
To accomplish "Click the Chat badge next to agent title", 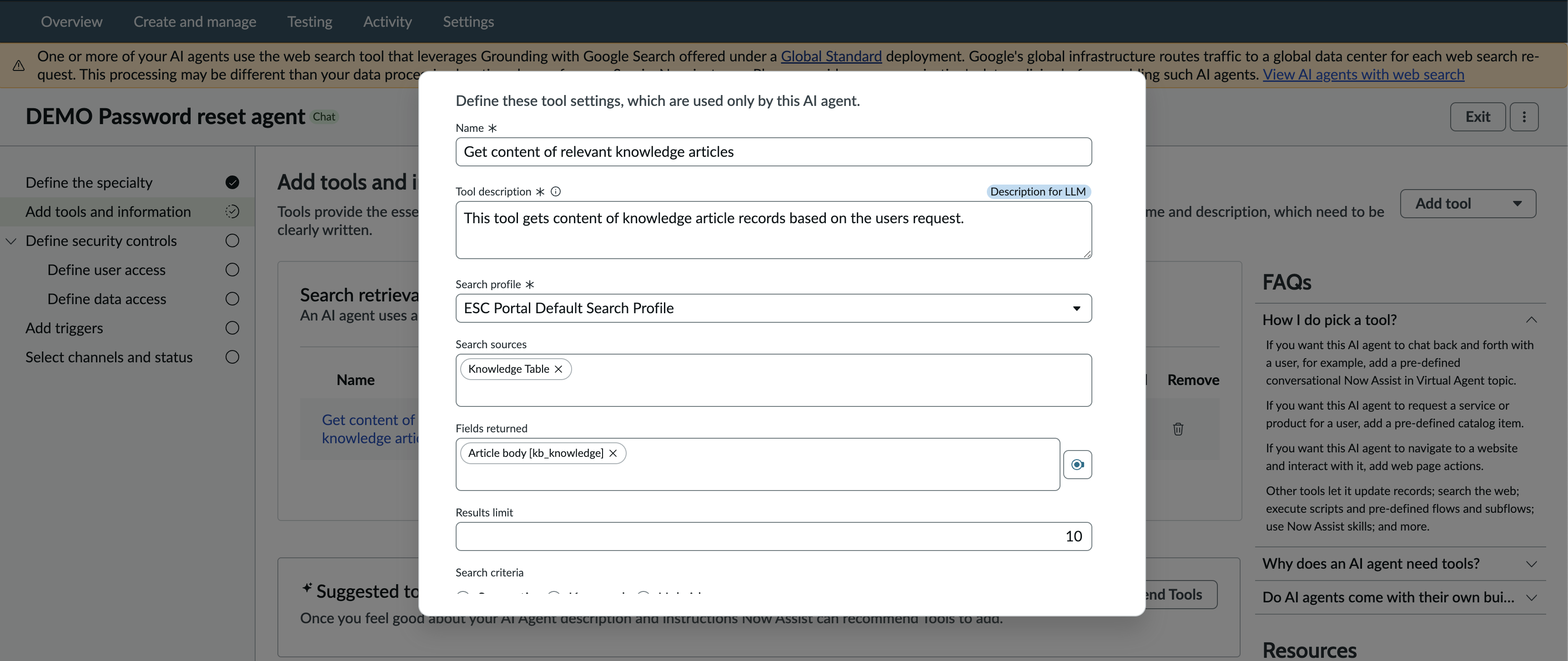I will (324, 117).
